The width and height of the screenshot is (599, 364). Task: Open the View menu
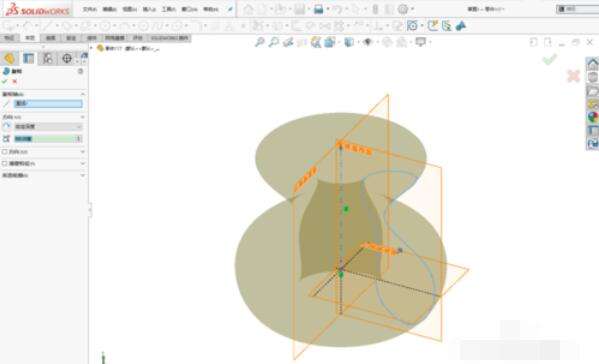(130, 9)
